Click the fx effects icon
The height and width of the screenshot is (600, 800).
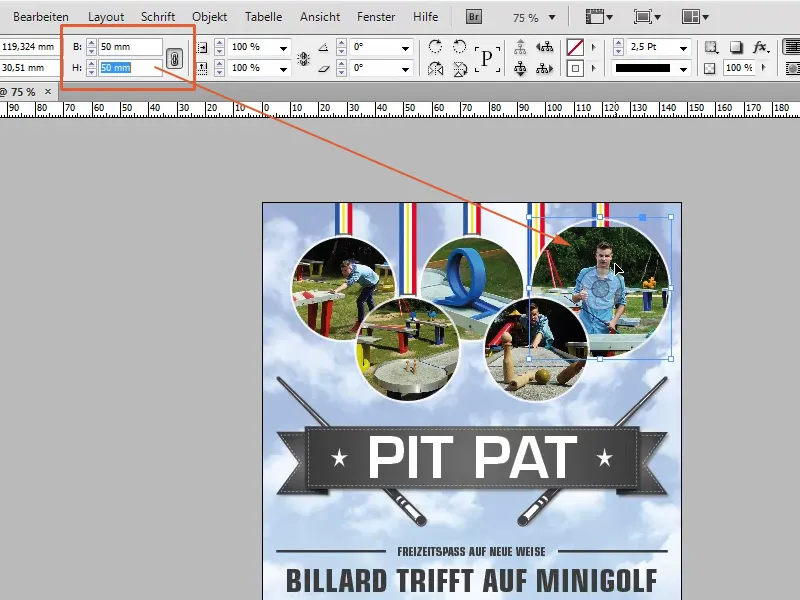[x=760, y=46]
